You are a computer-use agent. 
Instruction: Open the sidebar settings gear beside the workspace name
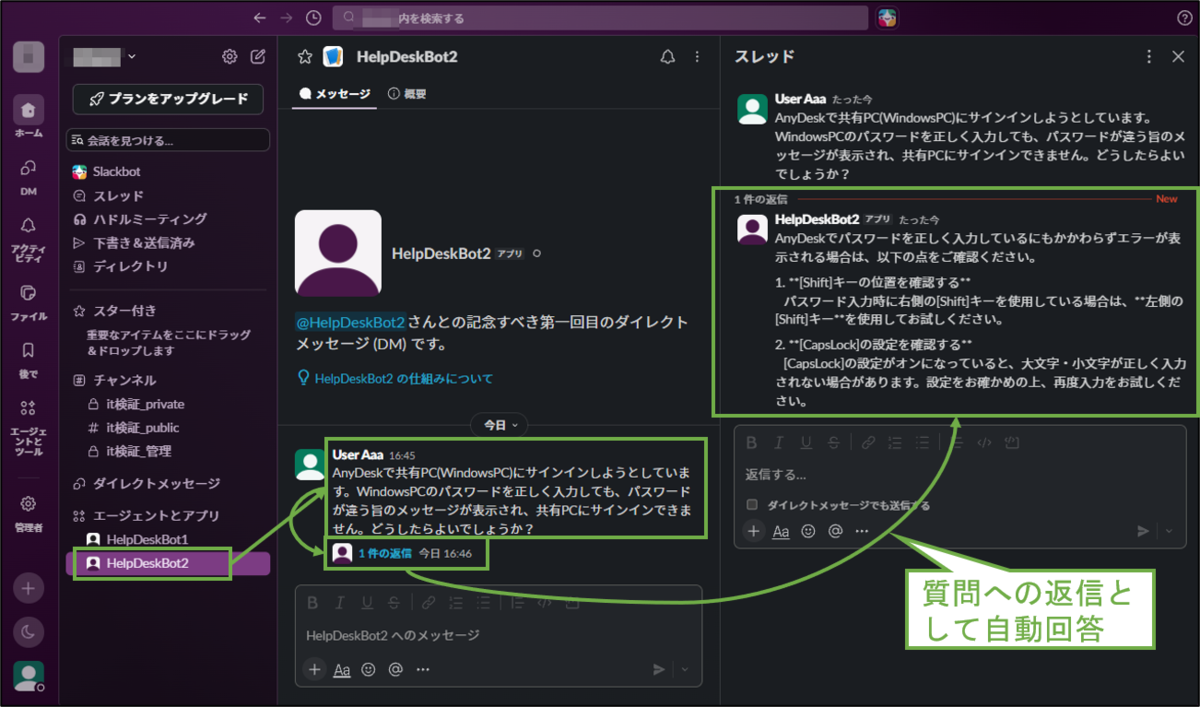click(x=229, y=57)
